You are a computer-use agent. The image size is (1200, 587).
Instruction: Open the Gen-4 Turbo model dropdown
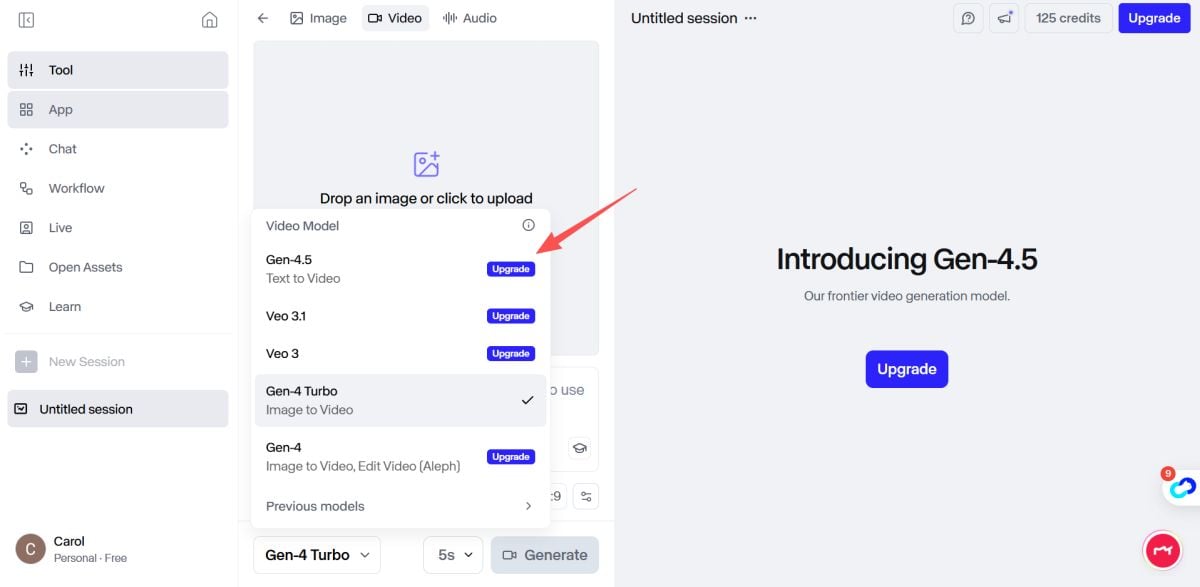[x=317, y=555]
